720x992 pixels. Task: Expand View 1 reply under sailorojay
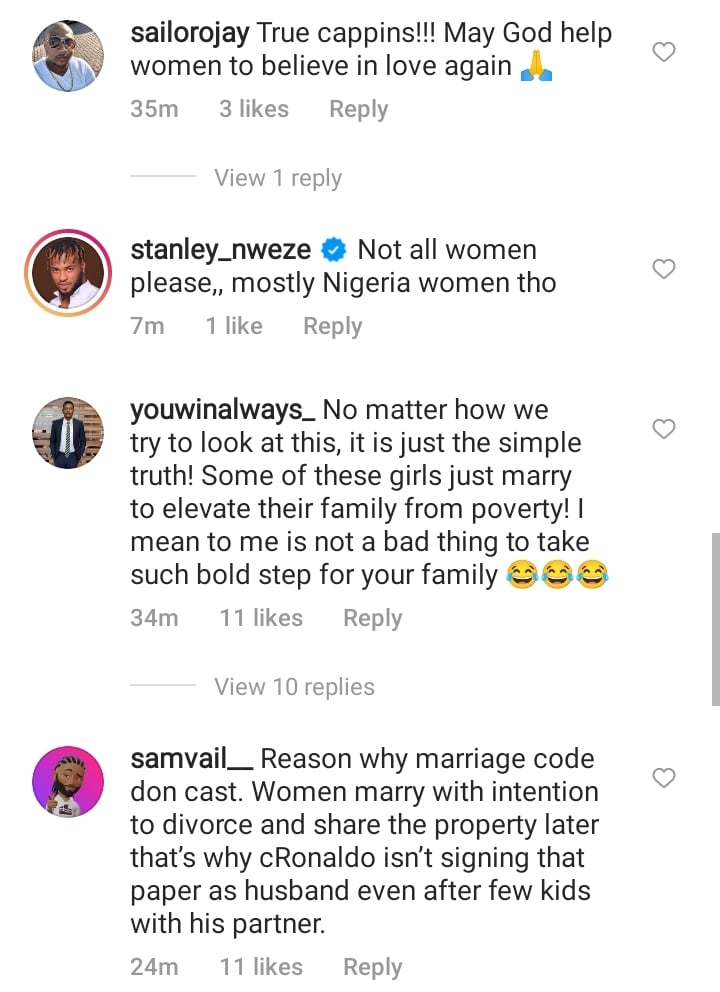coord(278,178)
